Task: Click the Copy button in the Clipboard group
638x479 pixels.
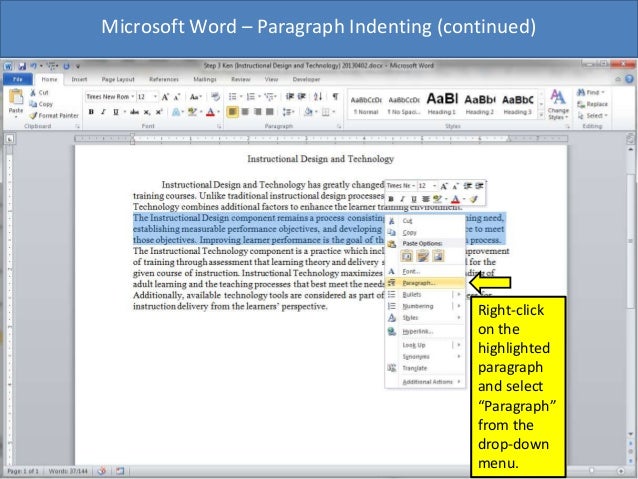Action: click(42, 104)
